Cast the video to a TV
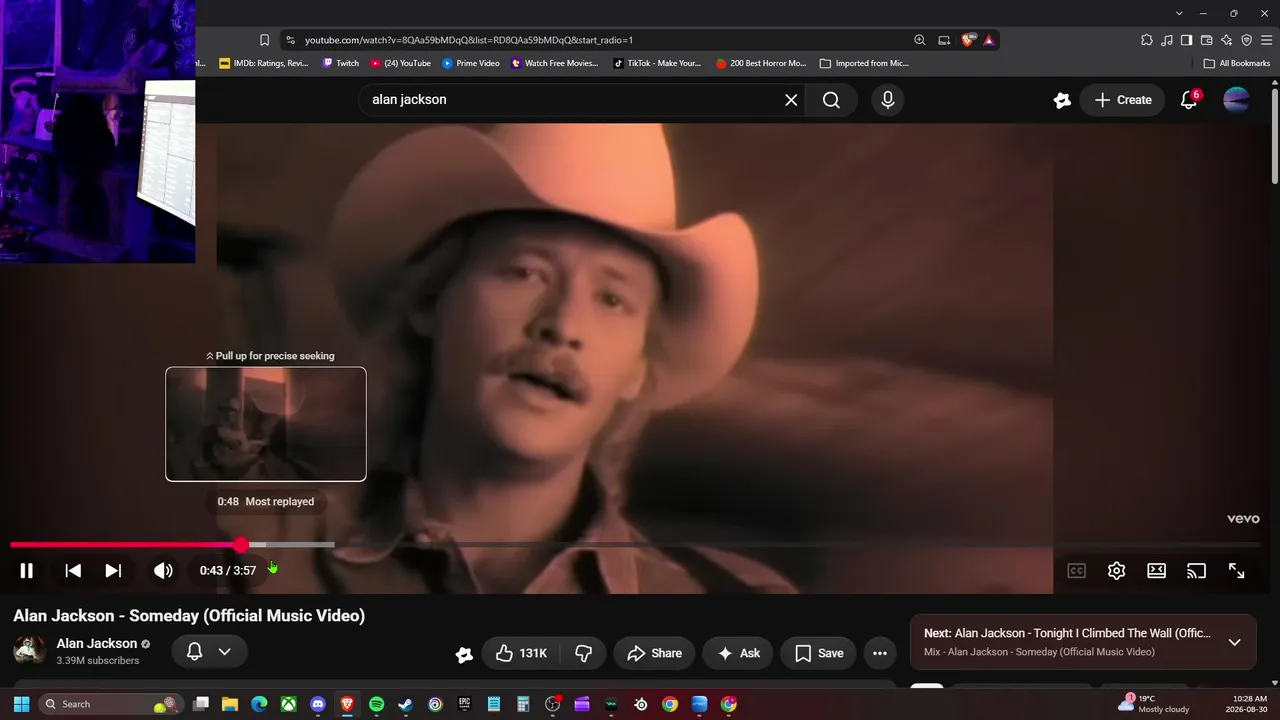The image size is (1280, 720). point(1197,571)
